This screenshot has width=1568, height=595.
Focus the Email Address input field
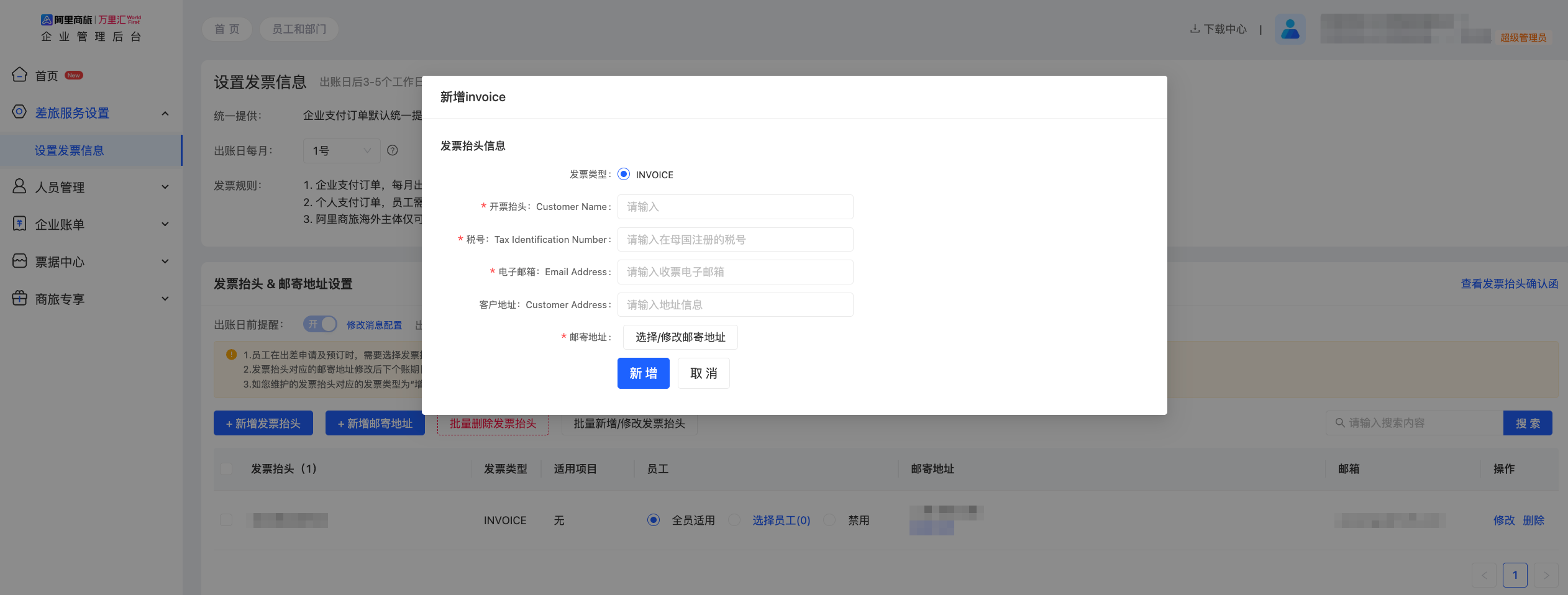(735, 272)
